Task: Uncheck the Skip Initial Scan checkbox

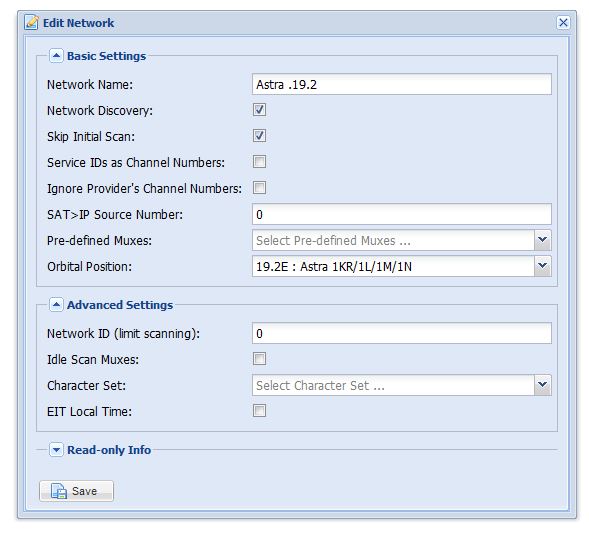Action: pos(259,136)
